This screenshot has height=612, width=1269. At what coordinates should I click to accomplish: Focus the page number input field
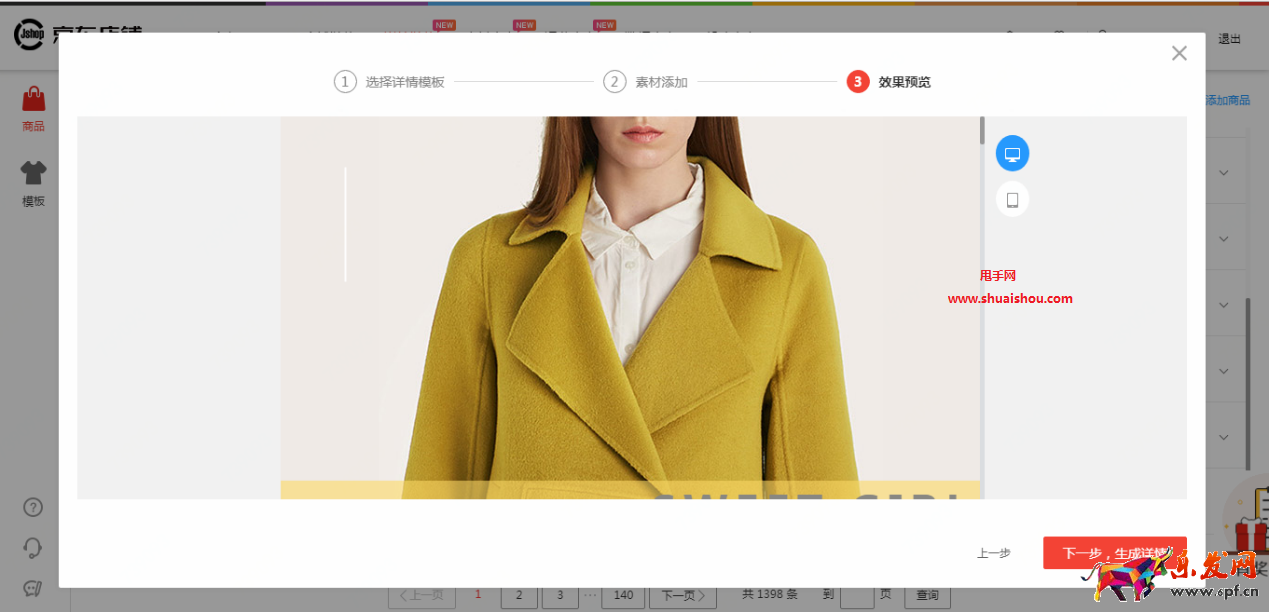857,595
